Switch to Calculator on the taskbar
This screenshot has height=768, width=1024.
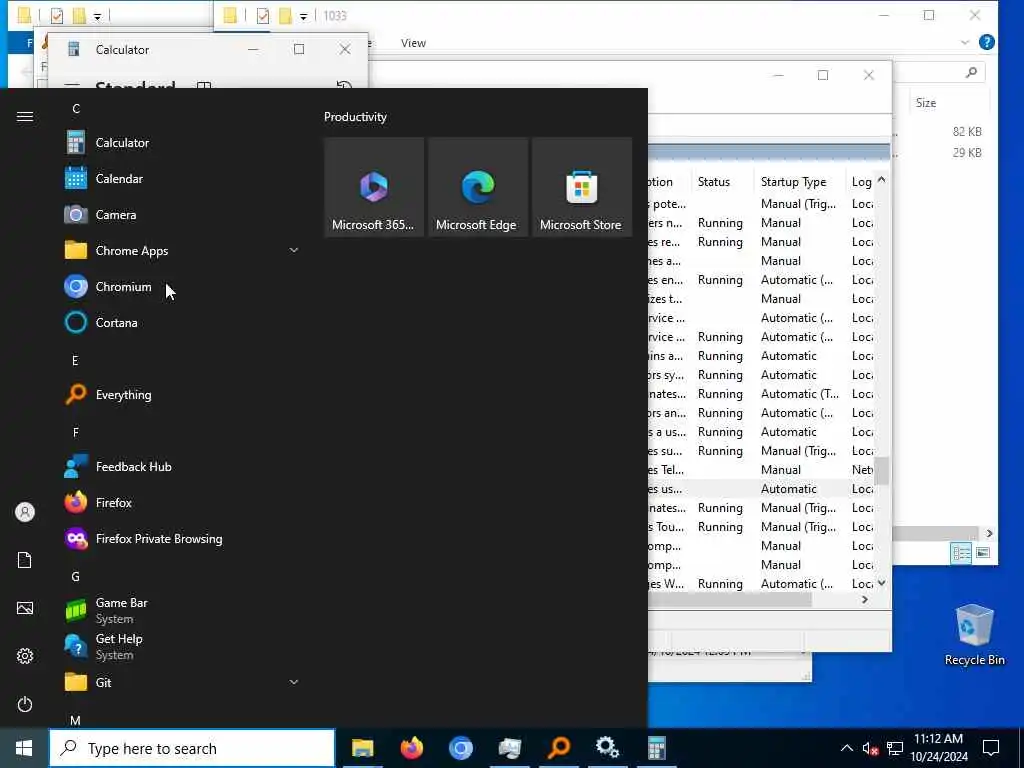[656, 748]
